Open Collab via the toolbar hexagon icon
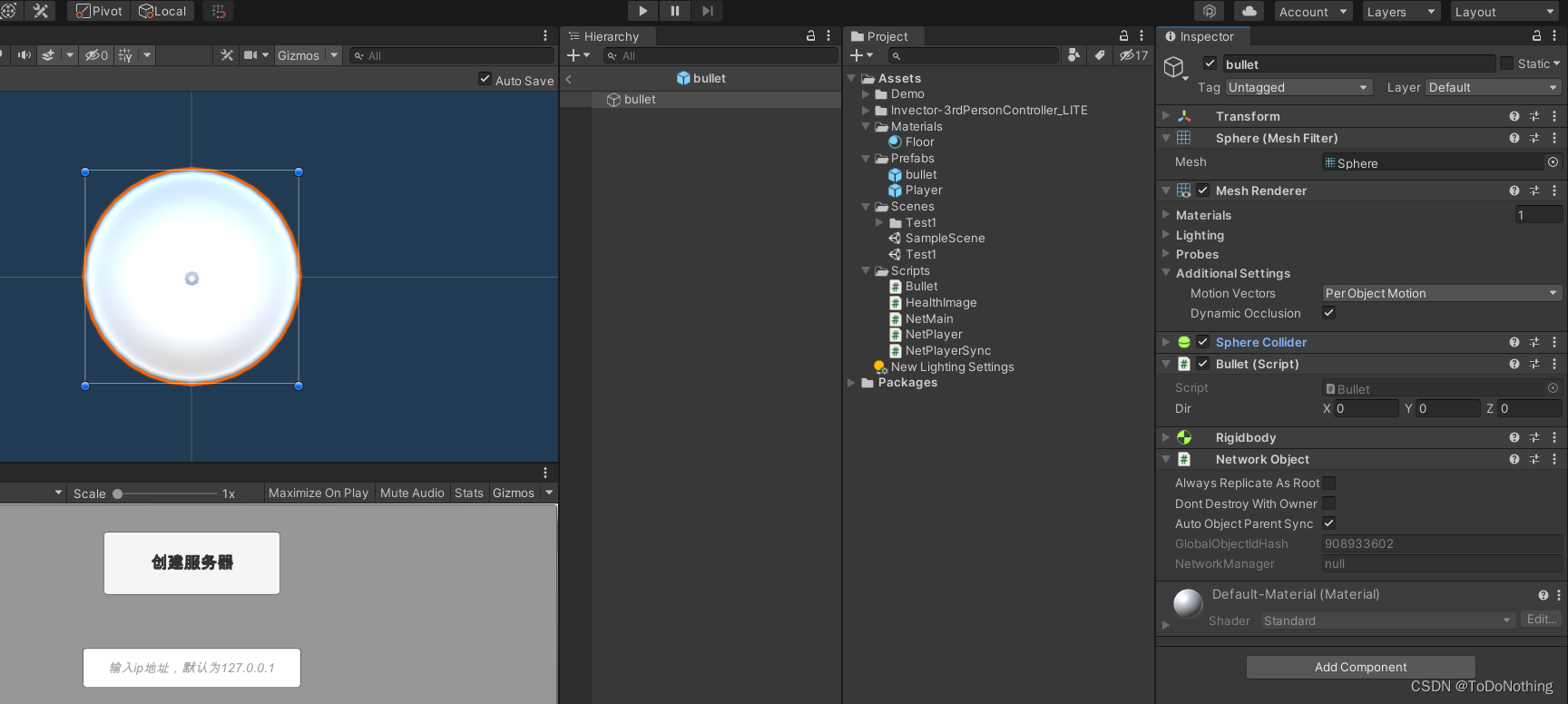1568x704 pixels. tap(1210, 11)
